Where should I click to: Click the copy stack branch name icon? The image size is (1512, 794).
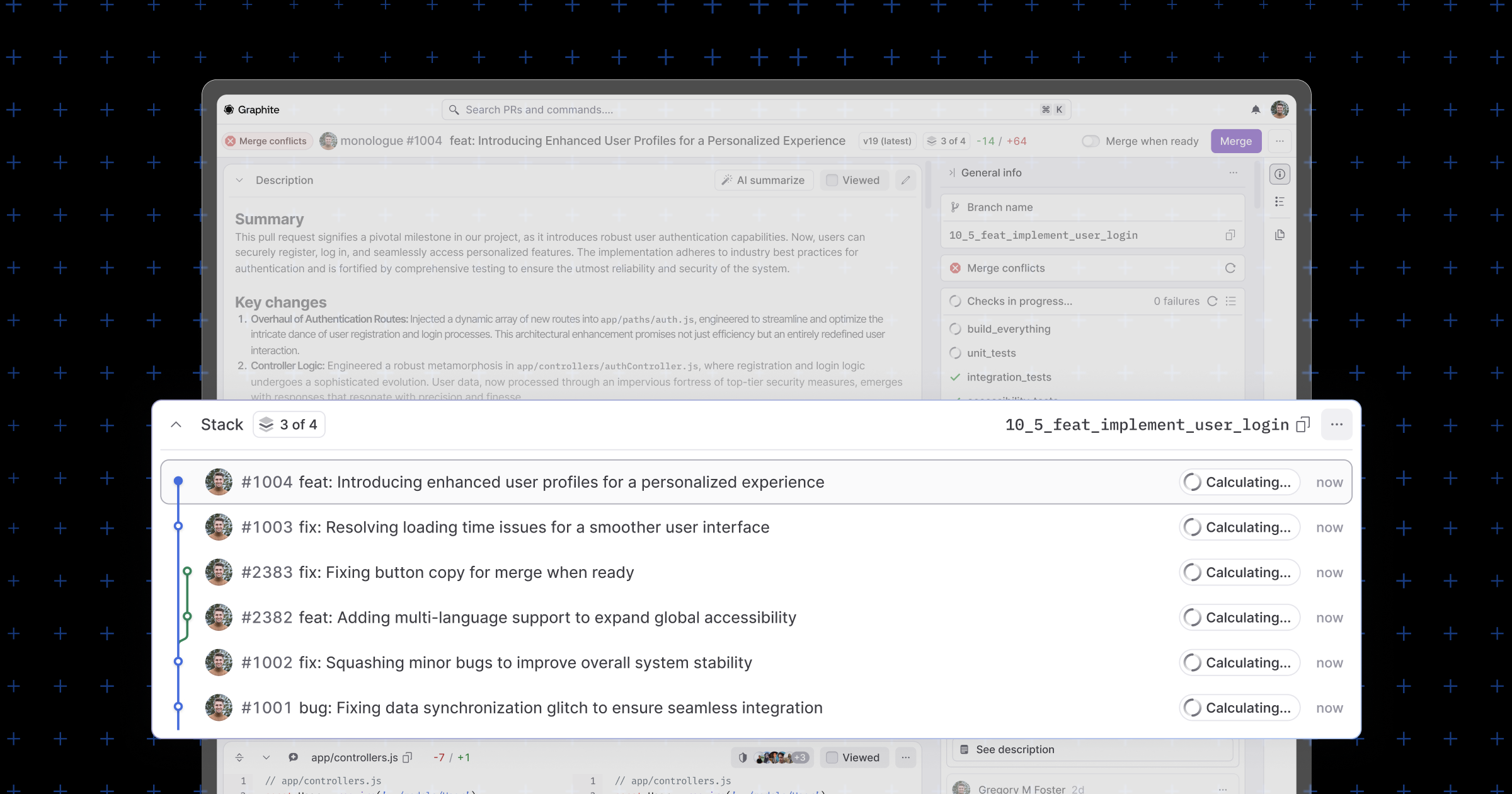[x=1303, y=424]
